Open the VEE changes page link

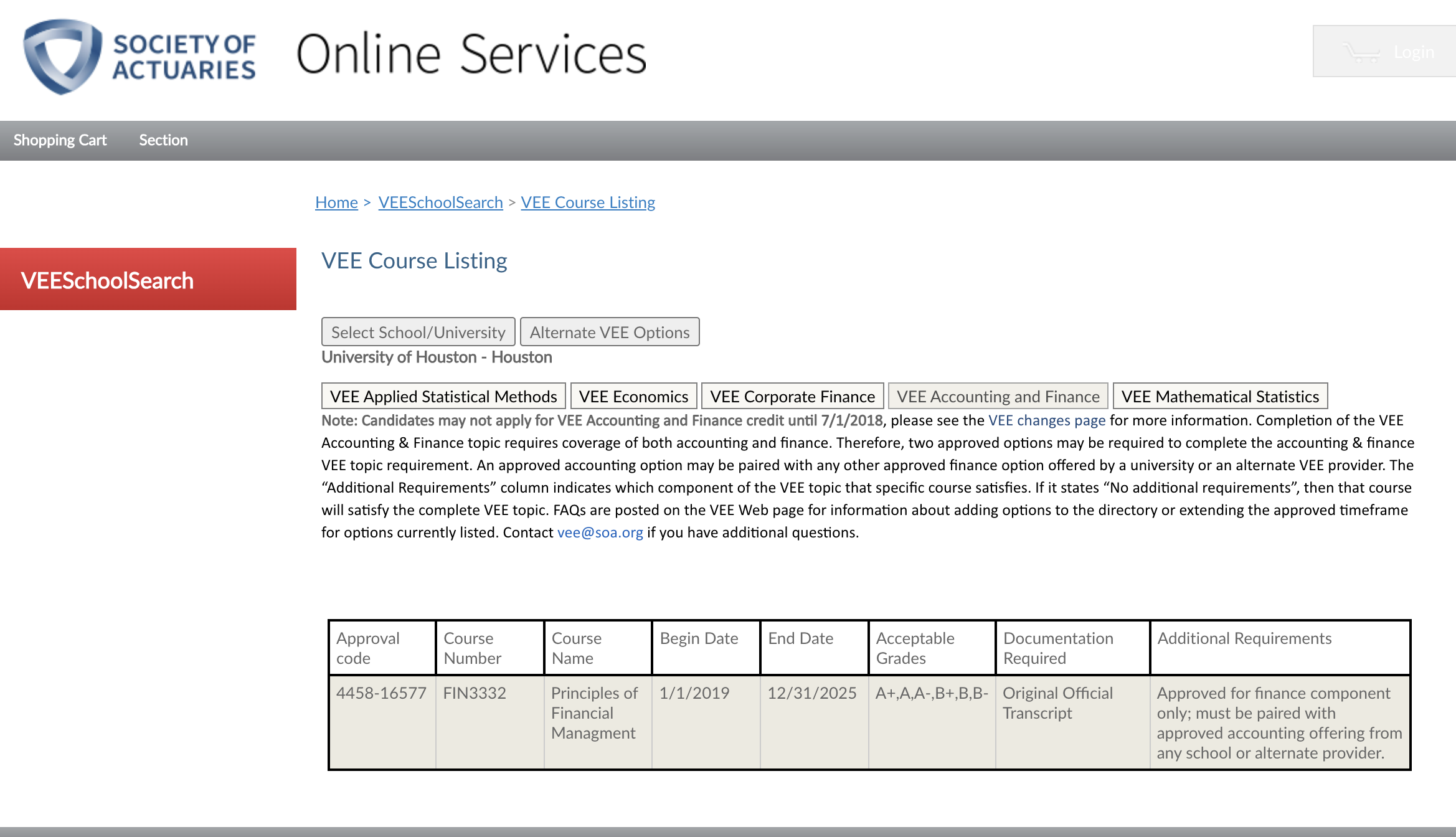point(1047,420)
